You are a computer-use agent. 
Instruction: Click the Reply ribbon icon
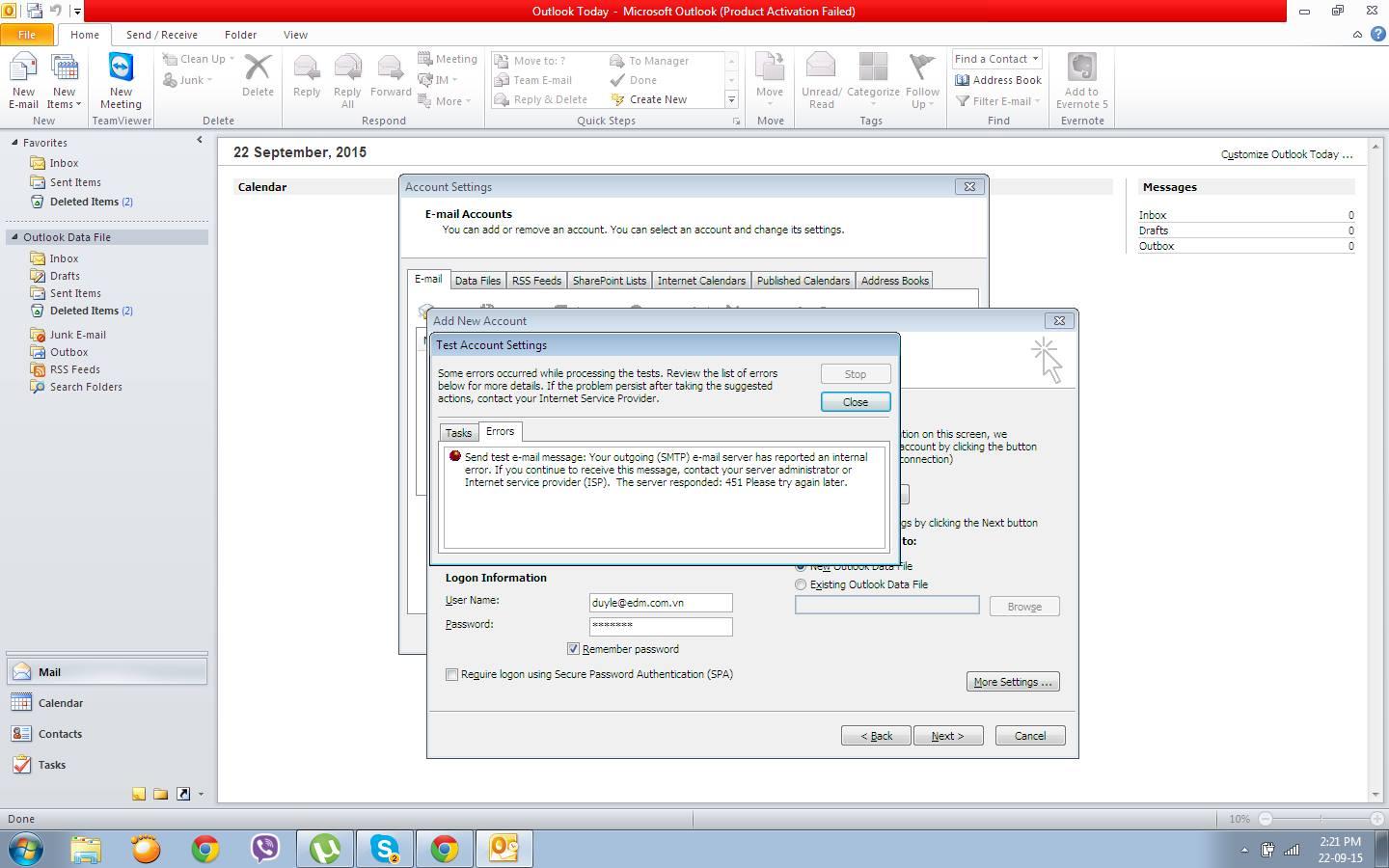tap(307, 75)
